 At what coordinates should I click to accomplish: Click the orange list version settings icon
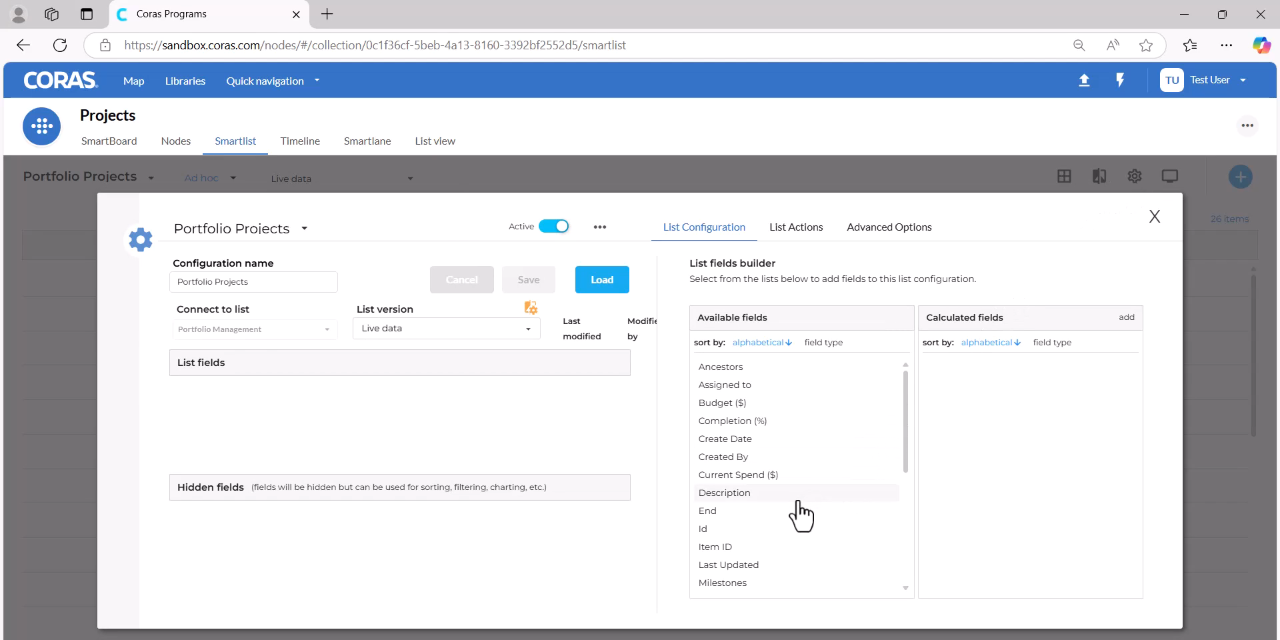click(x=531, y=308)
